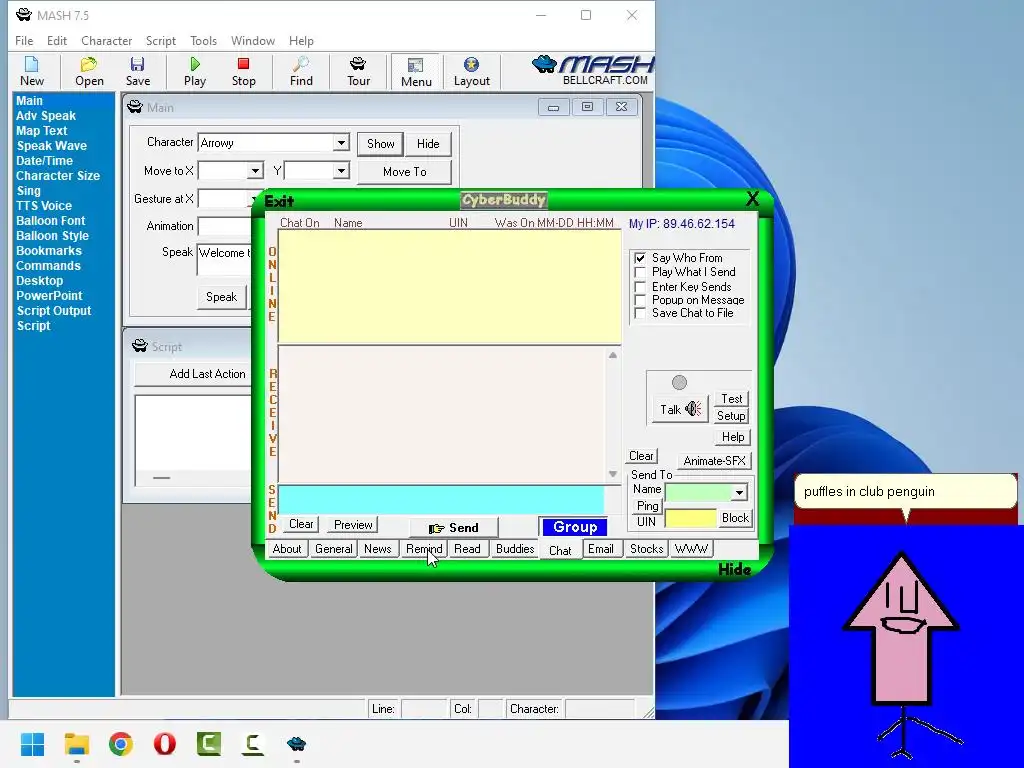Click scroll down arrow in Receive area

tap(613, 474)
